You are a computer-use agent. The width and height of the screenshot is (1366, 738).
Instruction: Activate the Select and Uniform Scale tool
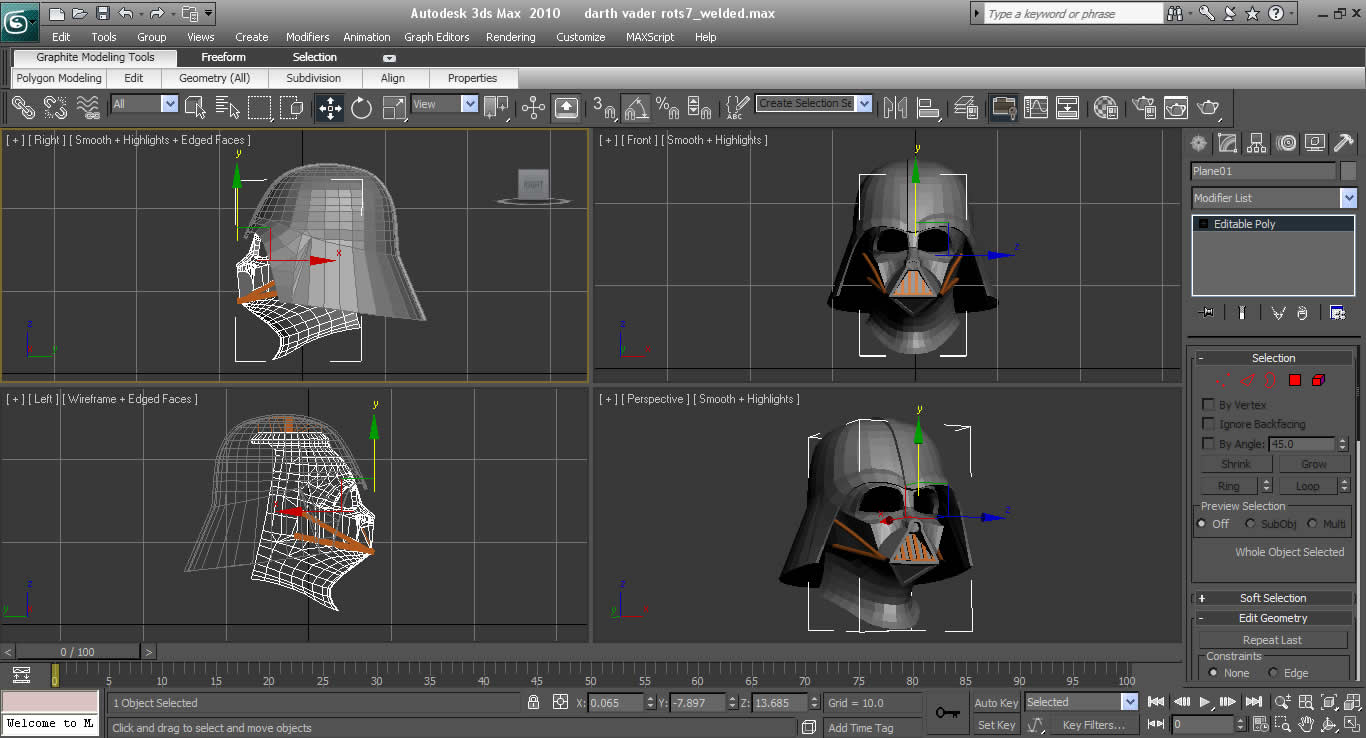394,107
